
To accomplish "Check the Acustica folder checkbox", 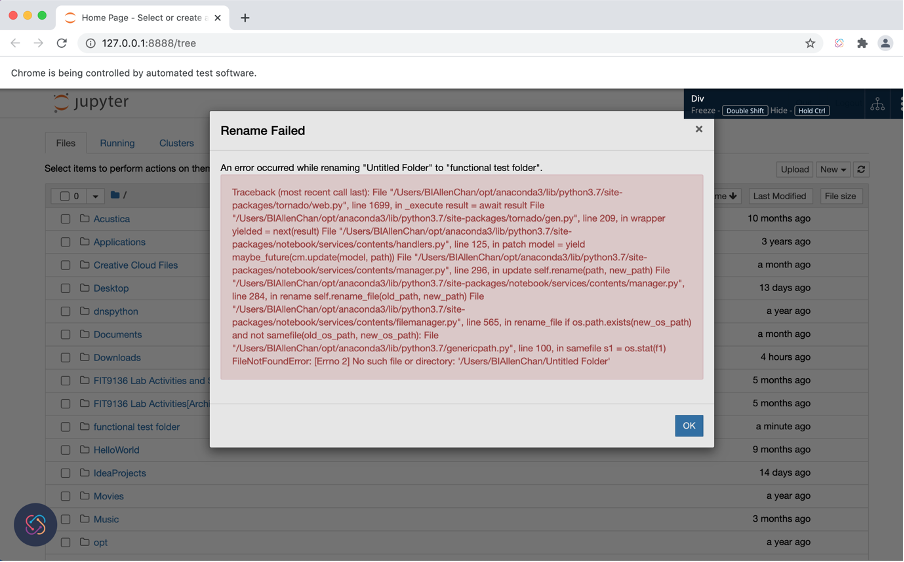I will [65, 219].
